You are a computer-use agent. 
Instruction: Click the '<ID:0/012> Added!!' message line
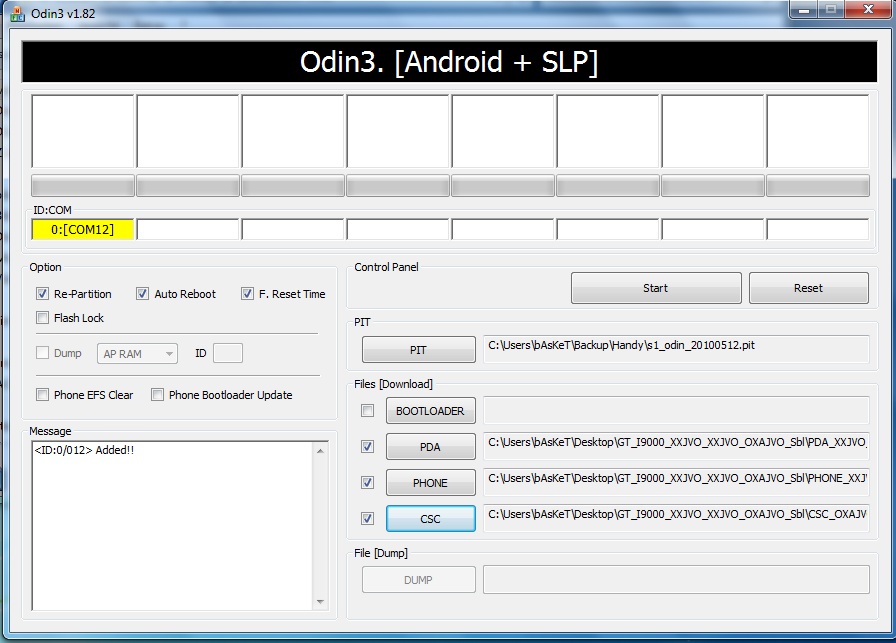coord(84,450)
